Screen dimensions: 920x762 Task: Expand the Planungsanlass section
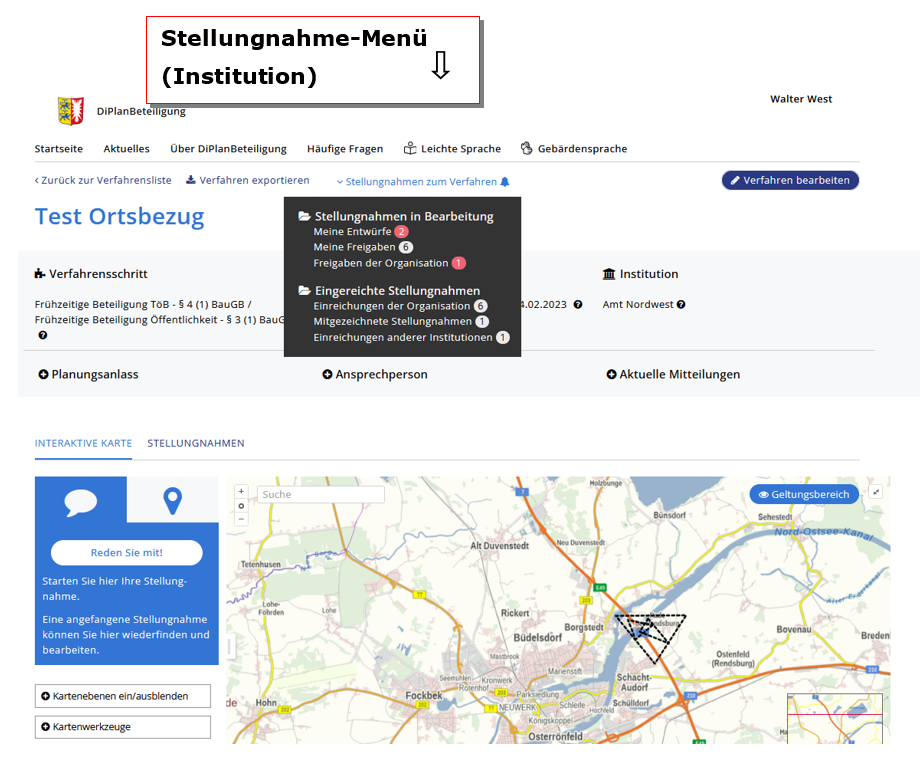coord(88,374)
